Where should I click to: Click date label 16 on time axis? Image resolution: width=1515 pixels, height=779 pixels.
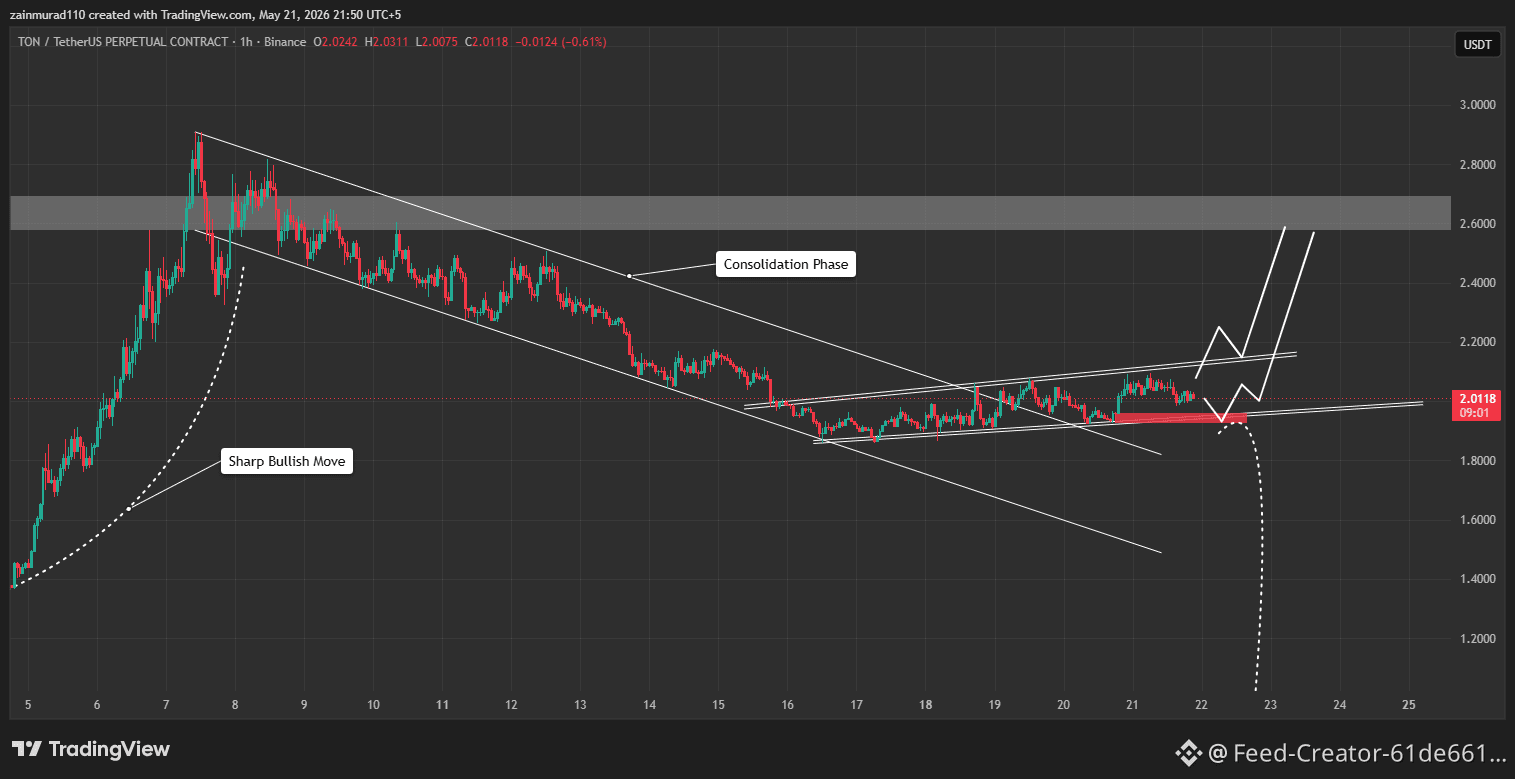point(787,704)
